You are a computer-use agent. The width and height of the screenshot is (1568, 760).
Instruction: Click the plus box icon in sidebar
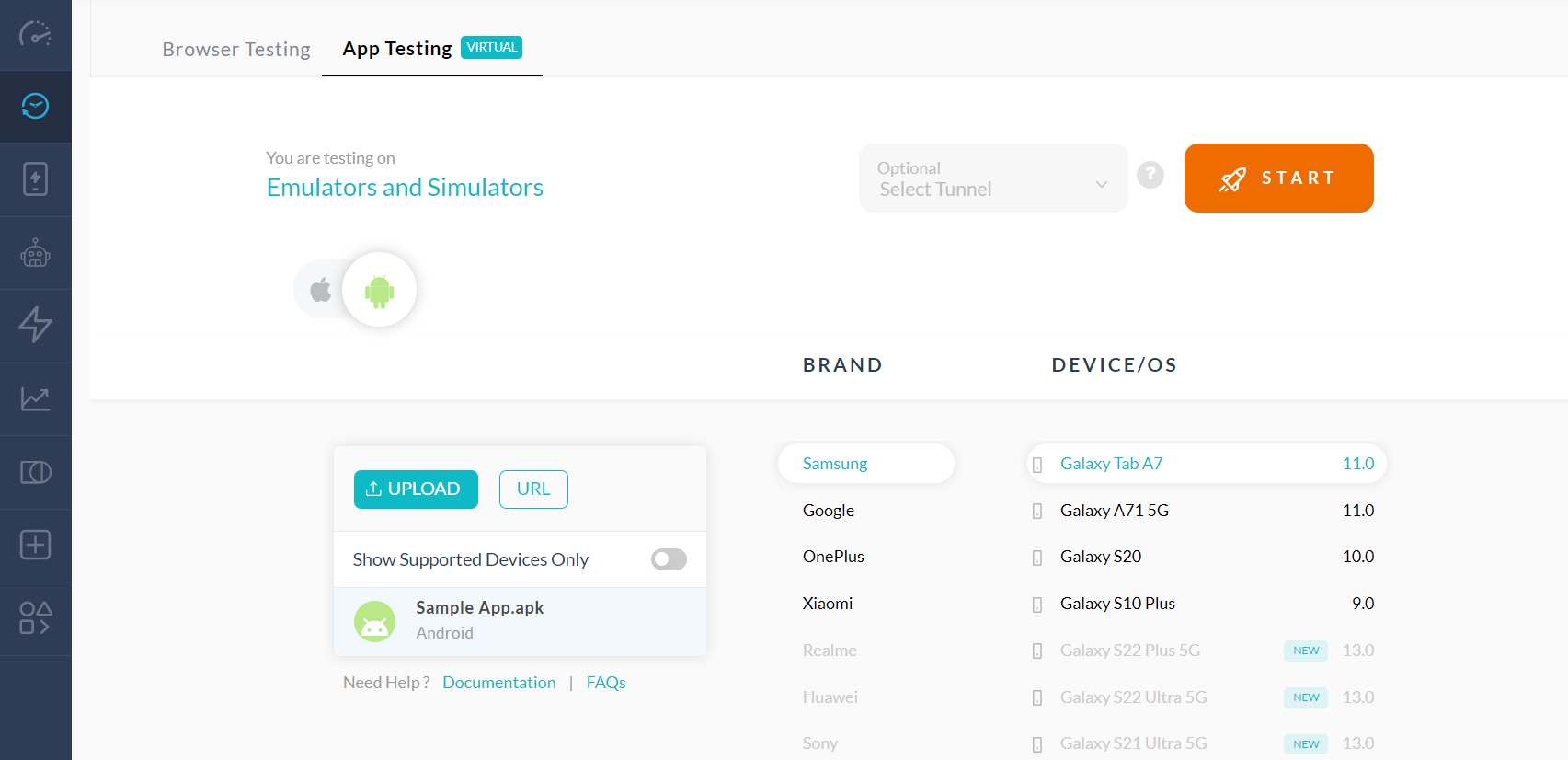(35, 545)
